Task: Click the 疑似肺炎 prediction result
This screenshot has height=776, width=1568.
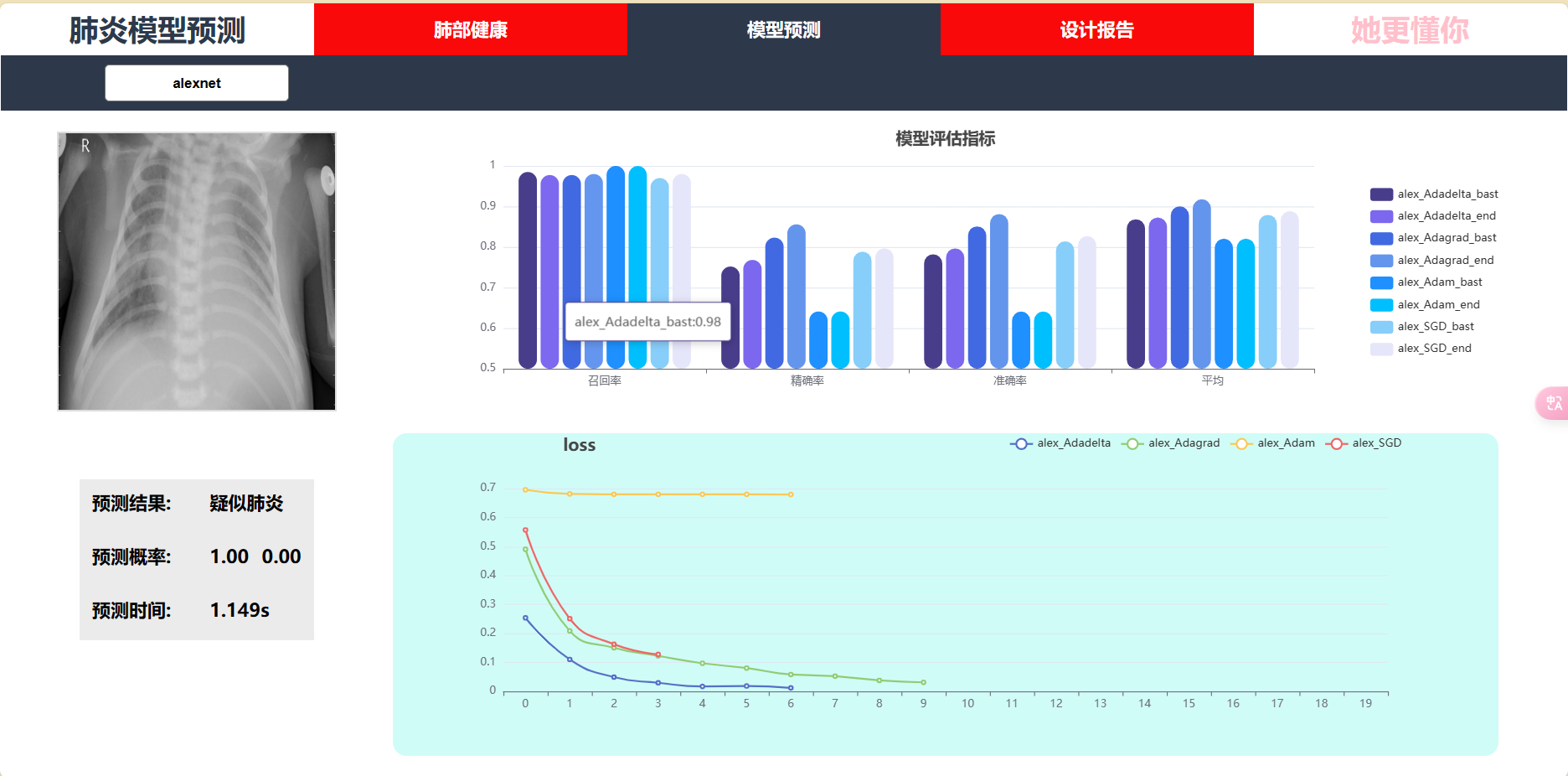Action: (246, 504)
